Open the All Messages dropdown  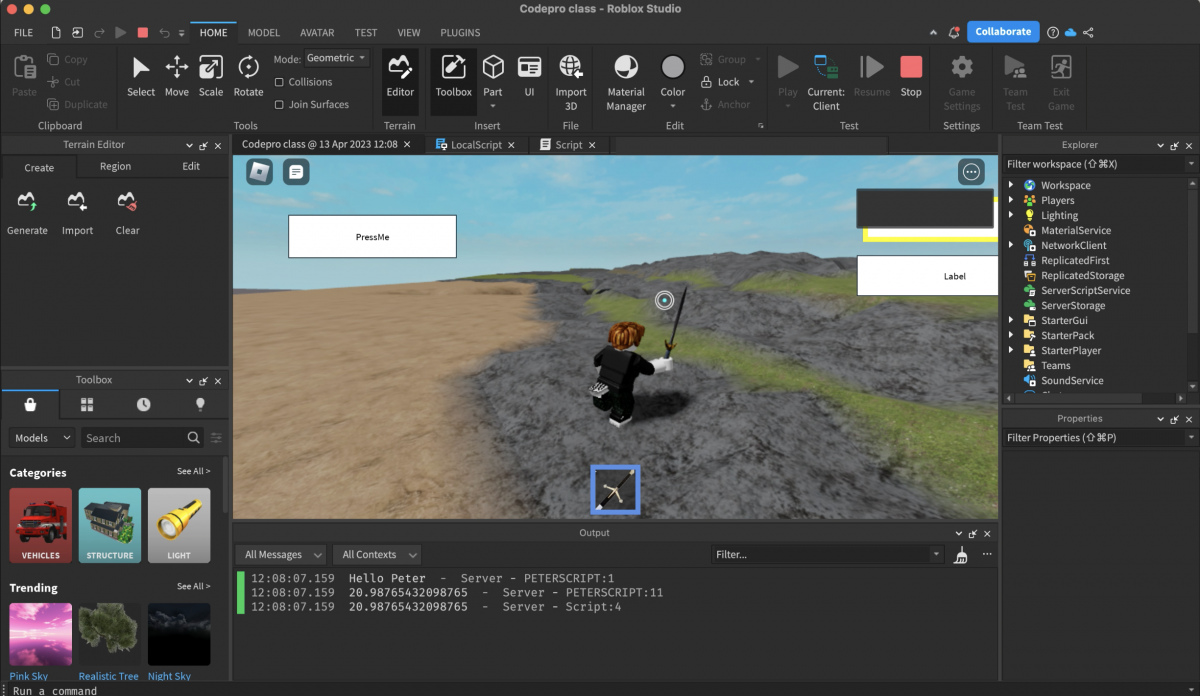coord(284,555)
